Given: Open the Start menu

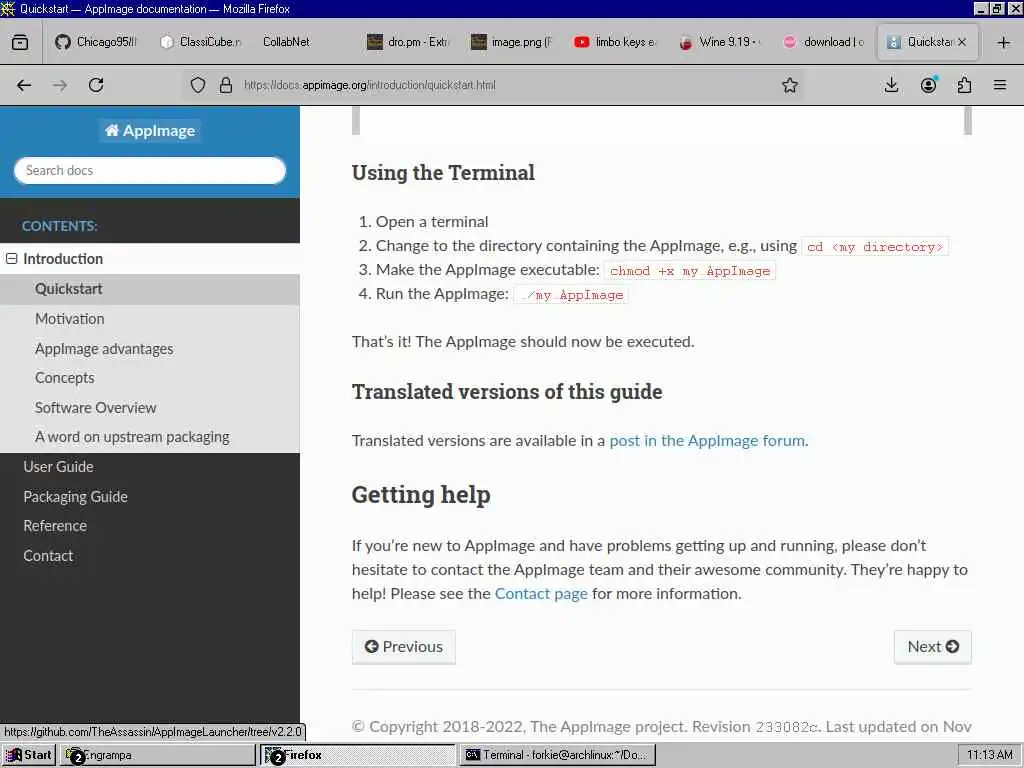Looking at the screenshot, I should (x=28, y=755).
